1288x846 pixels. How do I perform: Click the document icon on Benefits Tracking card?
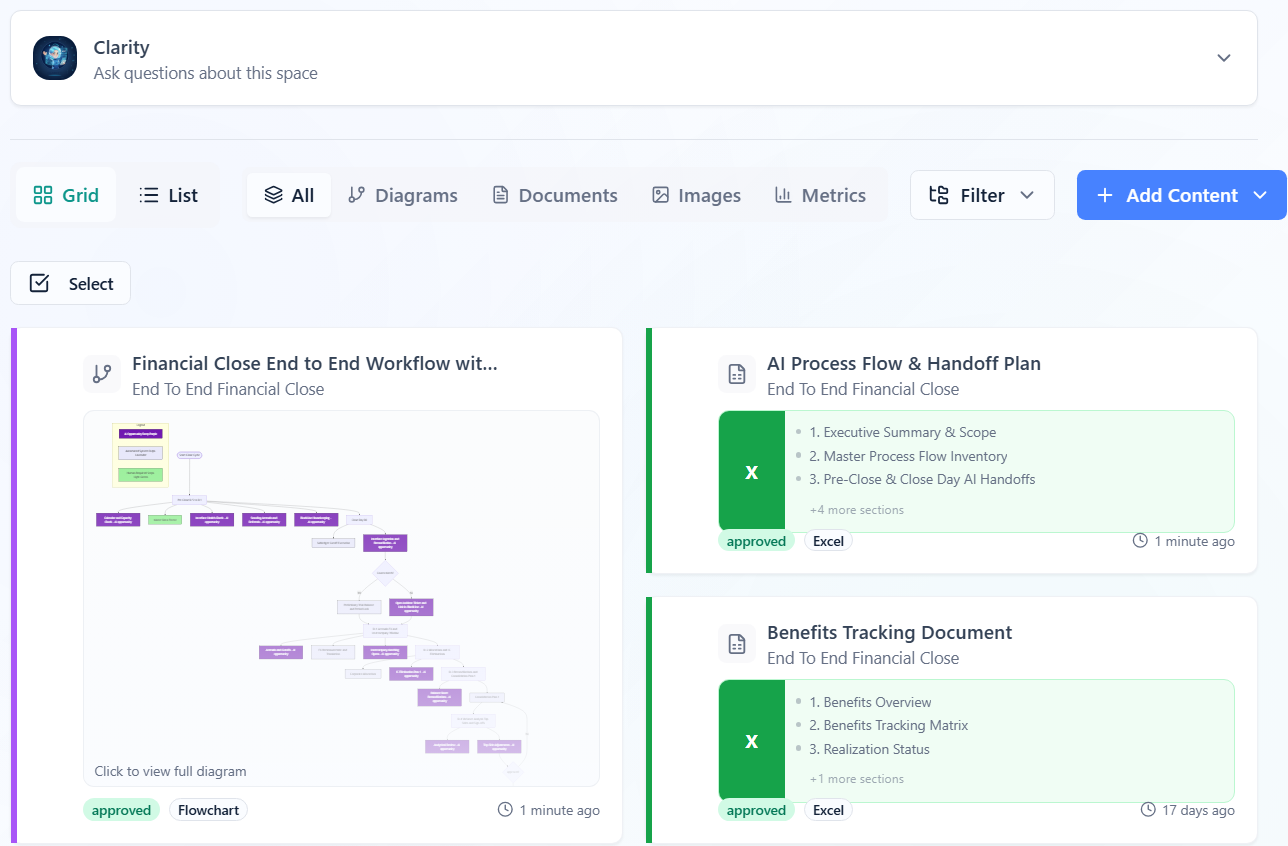(737, 643)
